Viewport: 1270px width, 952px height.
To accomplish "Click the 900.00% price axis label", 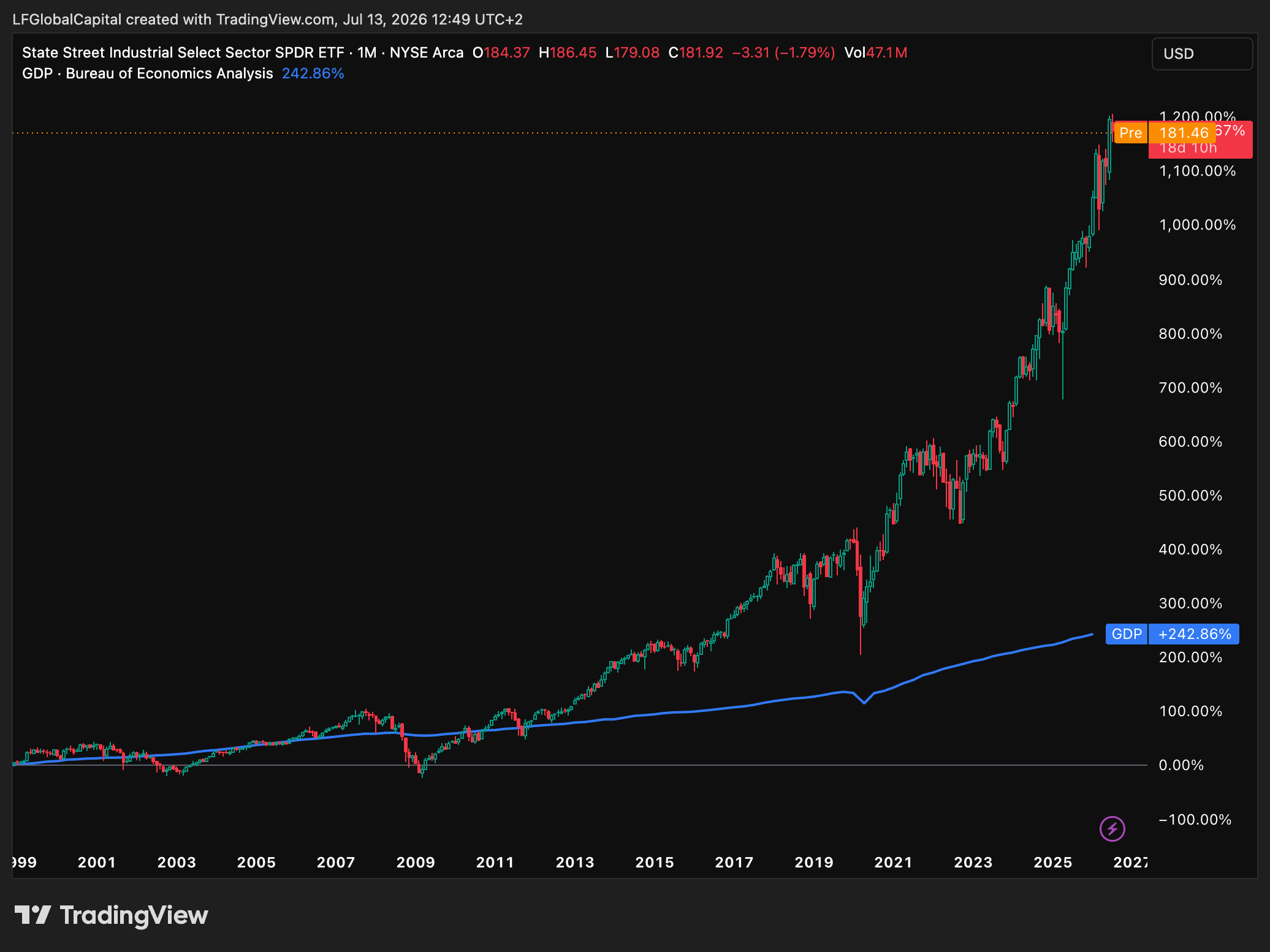I will 1190,280.
